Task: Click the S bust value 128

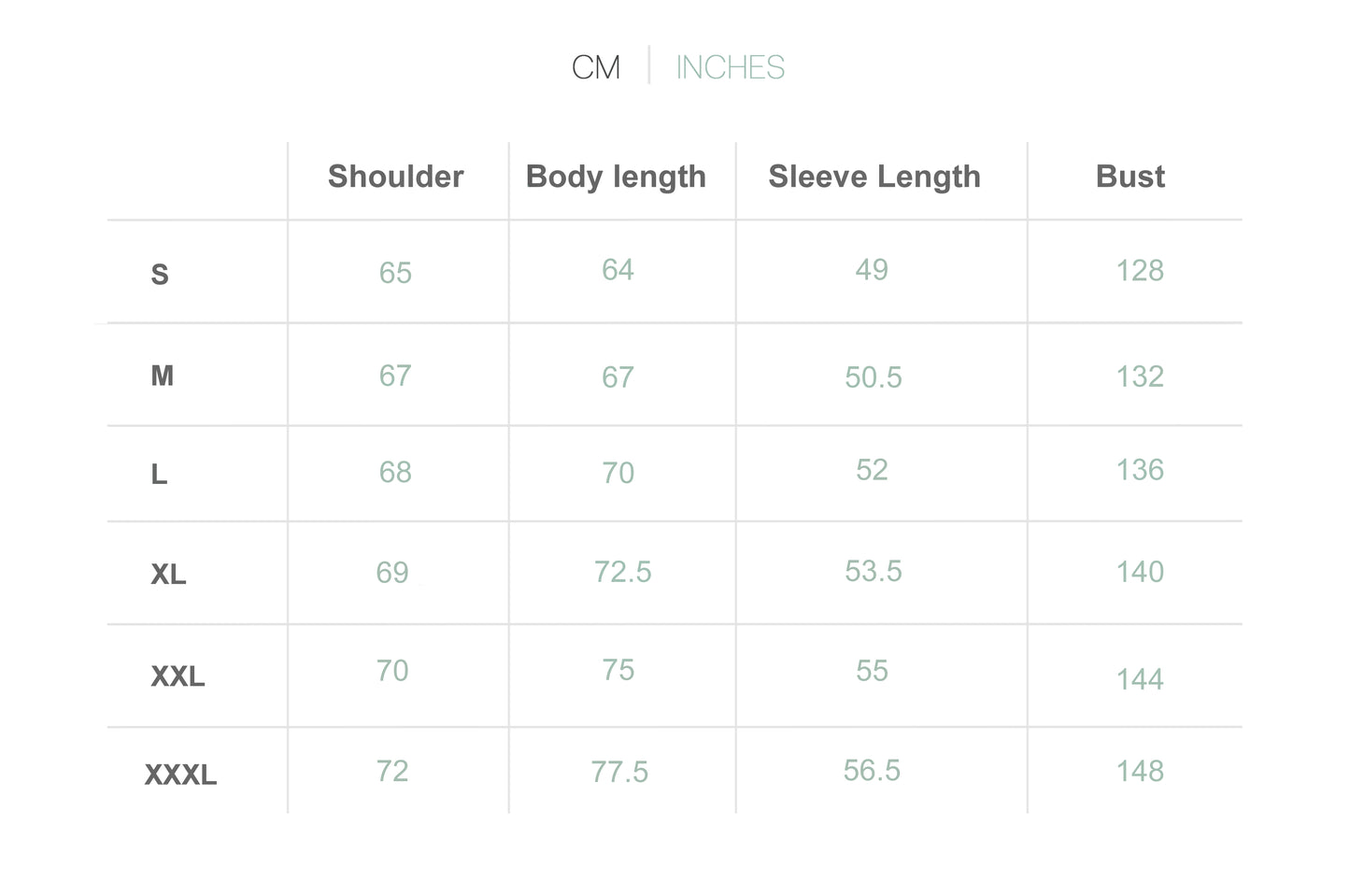Action: coord(1140,271)
